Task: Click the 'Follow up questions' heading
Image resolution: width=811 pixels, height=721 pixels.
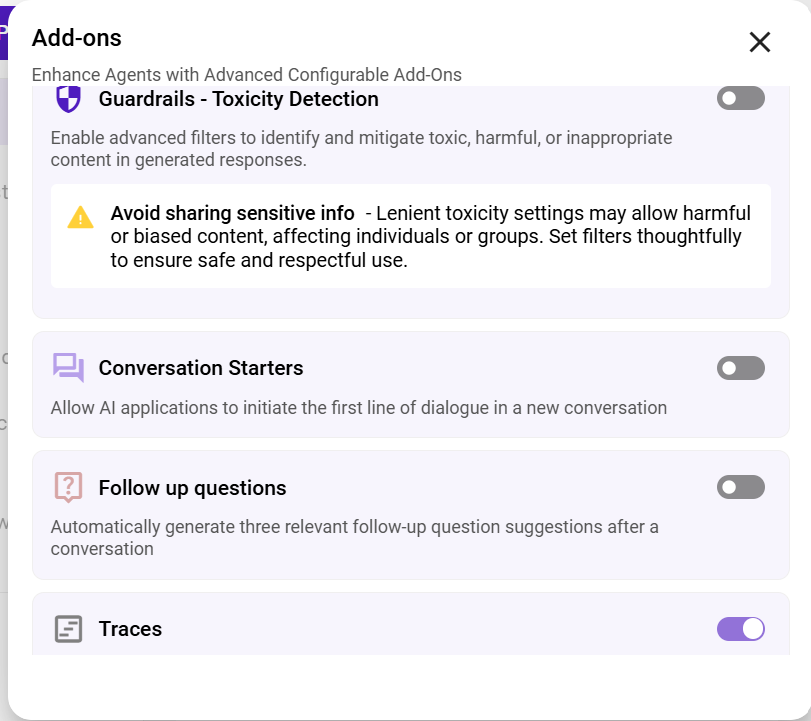Action: coord(192,488)
